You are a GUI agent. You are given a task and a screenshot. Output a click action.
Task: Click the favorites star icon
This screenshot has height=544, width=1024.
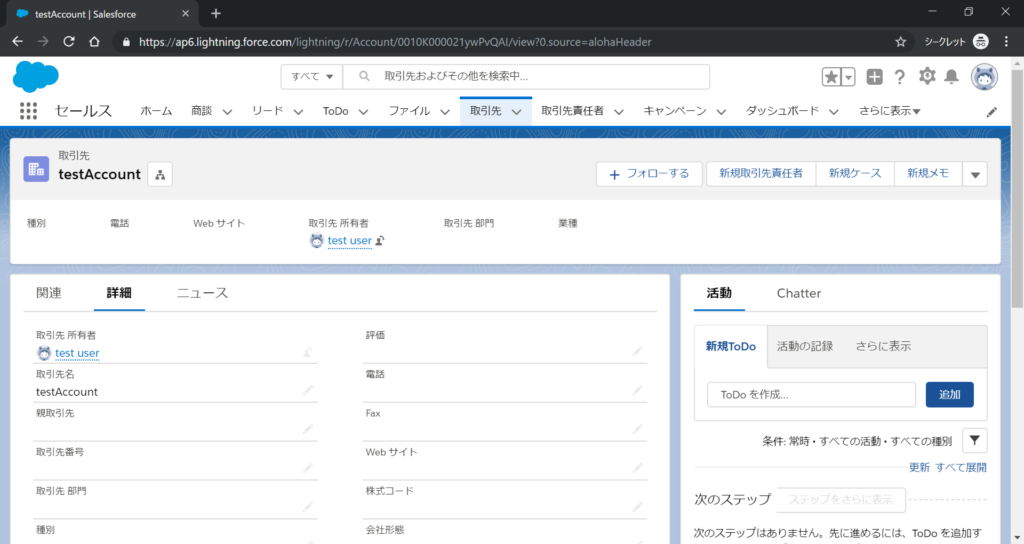[x=831, y=77]
